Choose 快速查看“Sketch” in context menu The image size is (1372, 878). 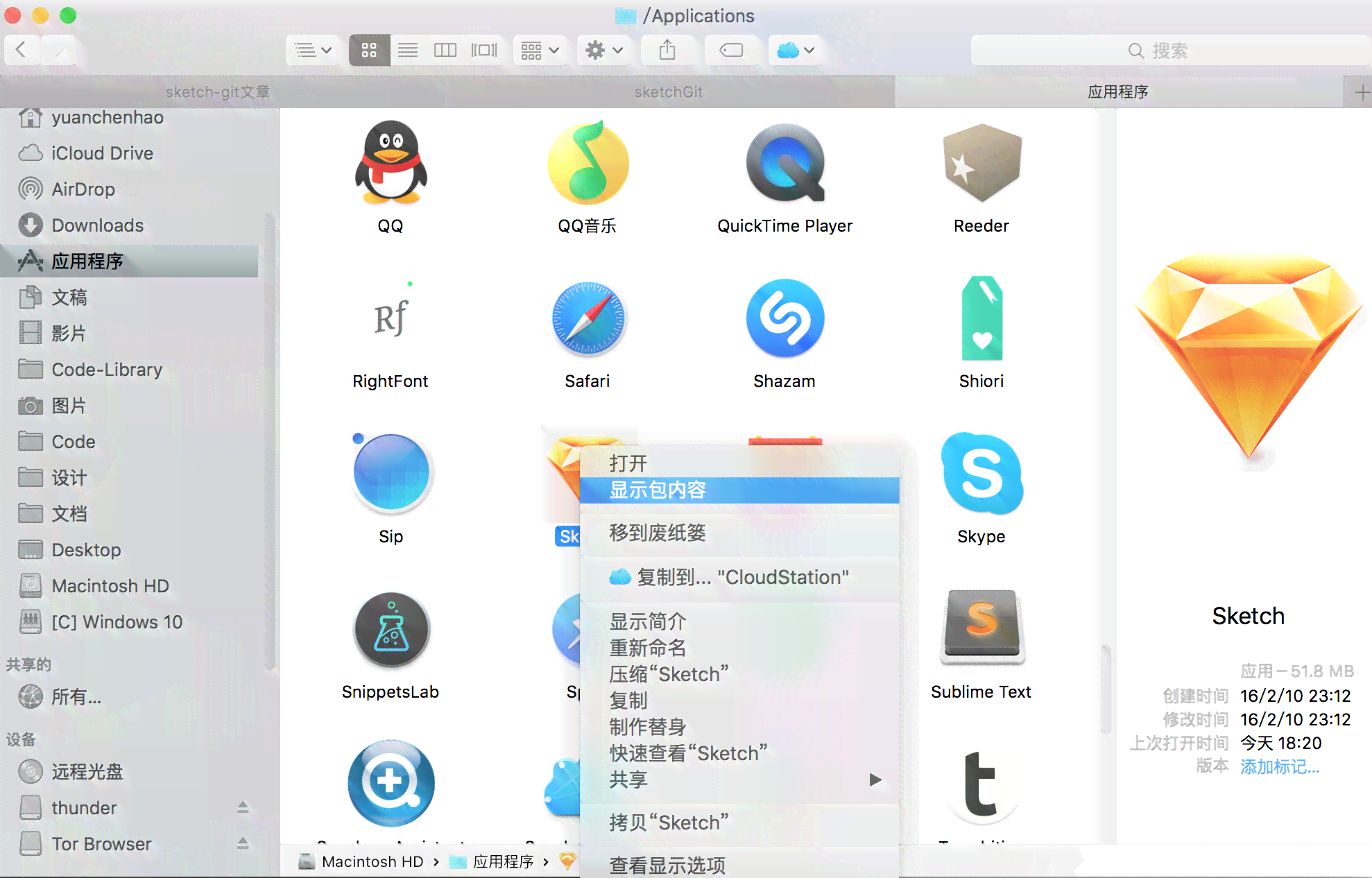(x=739, y=753)
